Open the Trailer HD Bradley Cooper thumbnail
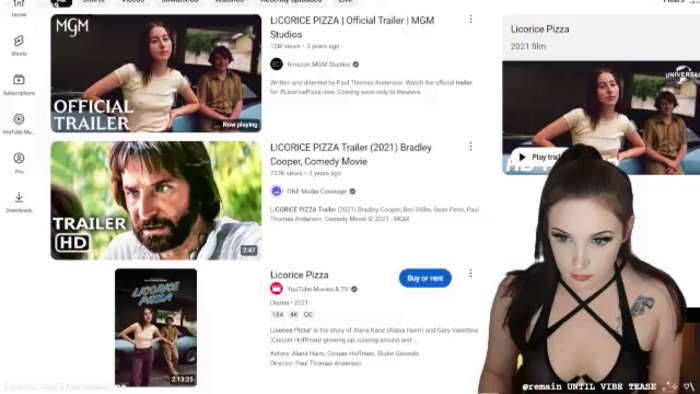Screen dimensions: 700x394 (x=156, y=200)
